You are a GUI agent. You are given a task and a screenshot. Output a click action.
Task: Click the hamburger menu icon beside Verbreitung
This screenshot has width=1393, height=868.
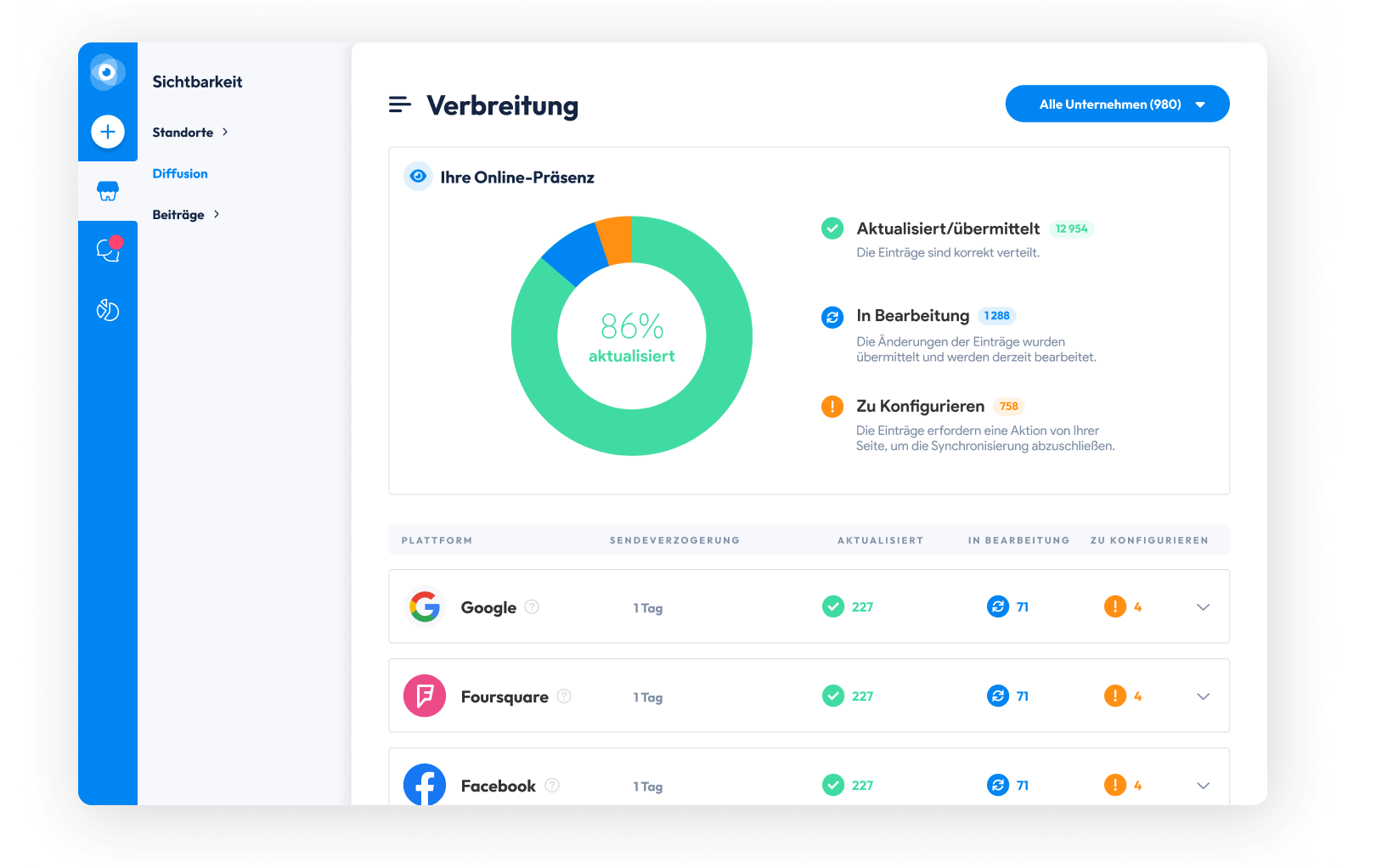tap(400, 104)
